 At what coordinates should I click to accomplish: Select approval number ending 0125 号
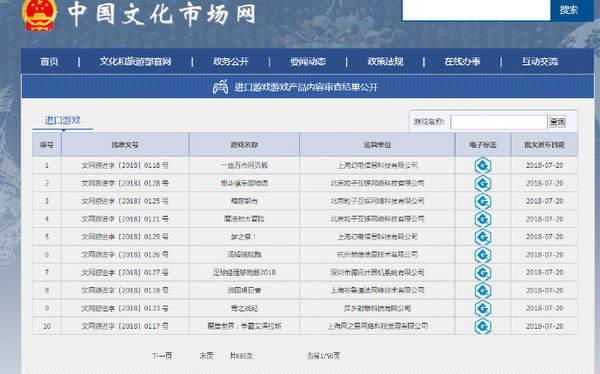(x=125, y=201)
